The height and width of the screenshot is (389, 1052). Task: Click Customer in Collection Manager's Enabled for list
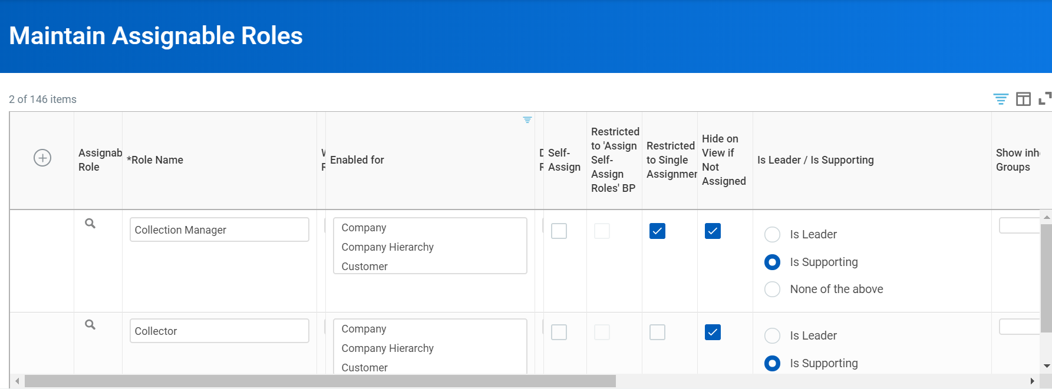(x=364, y=266)
